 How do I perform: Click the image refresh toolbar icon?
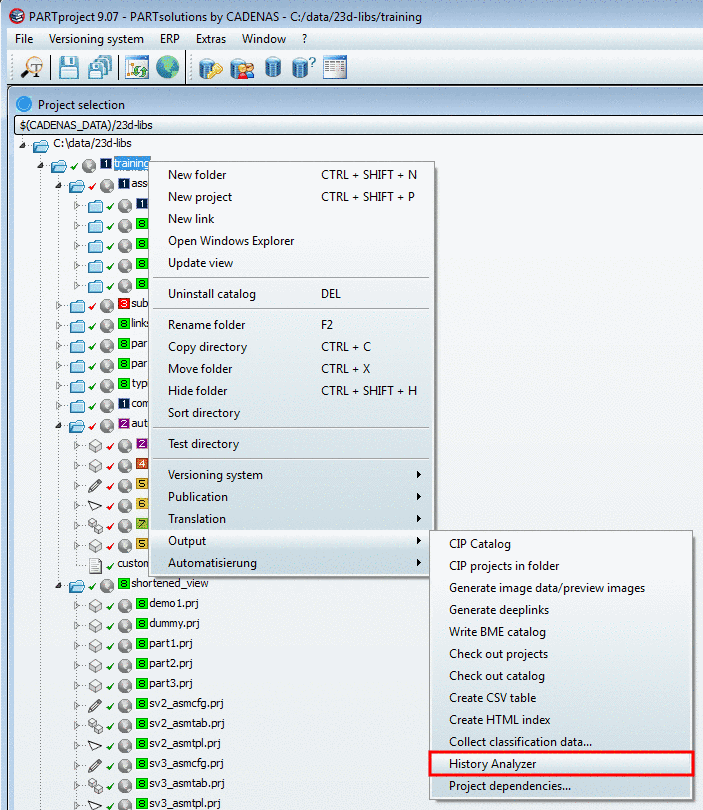pyautogui.click(x=136, y=67)
